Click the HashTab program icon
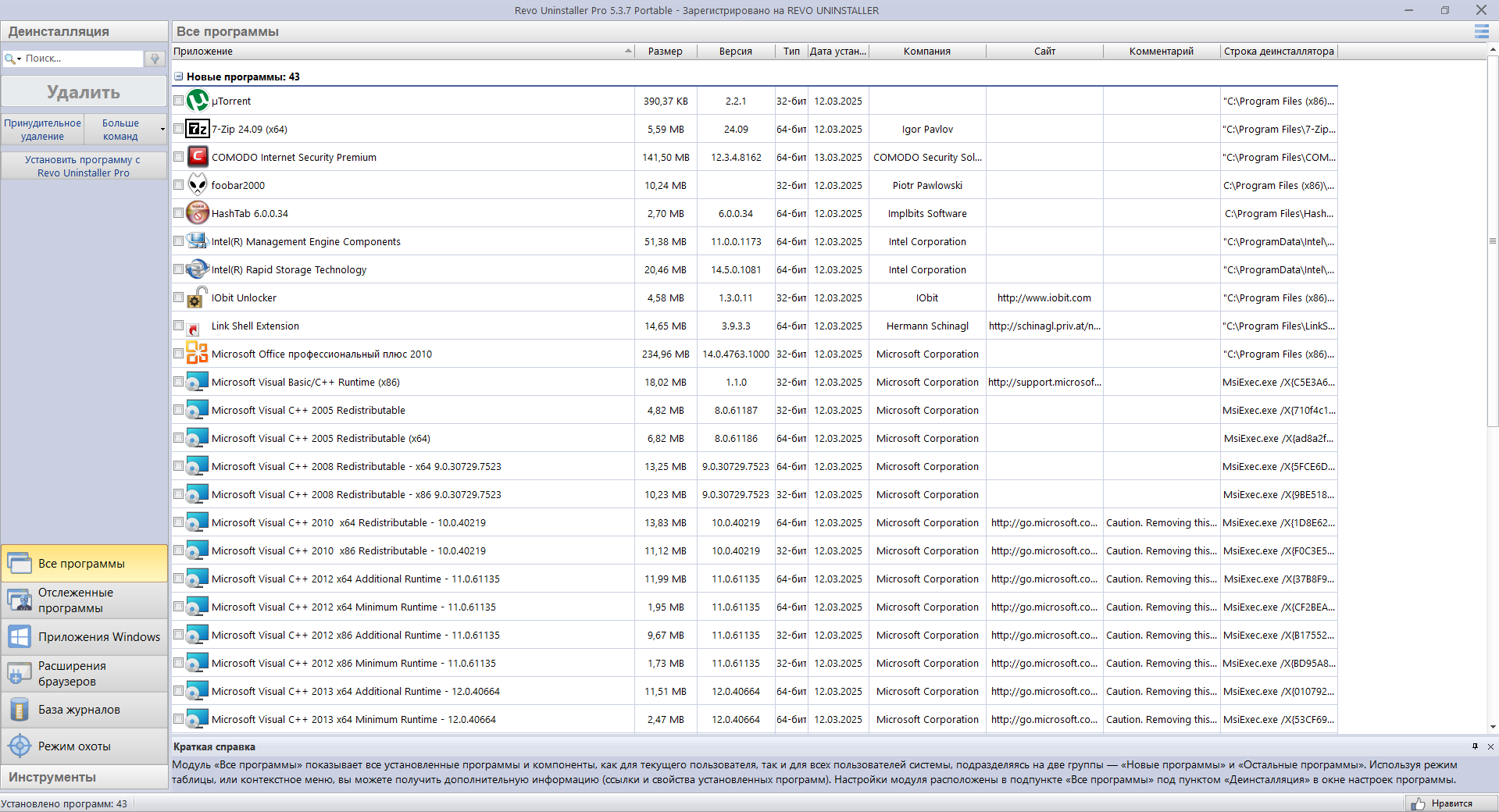 pos(198,213)
